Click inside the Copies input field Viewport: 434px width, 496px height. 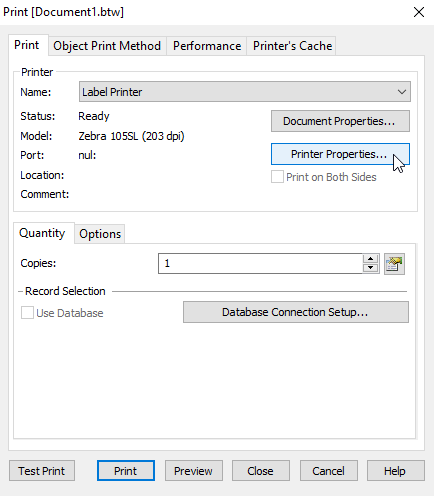pyautogui.click(x=260, y=263)
